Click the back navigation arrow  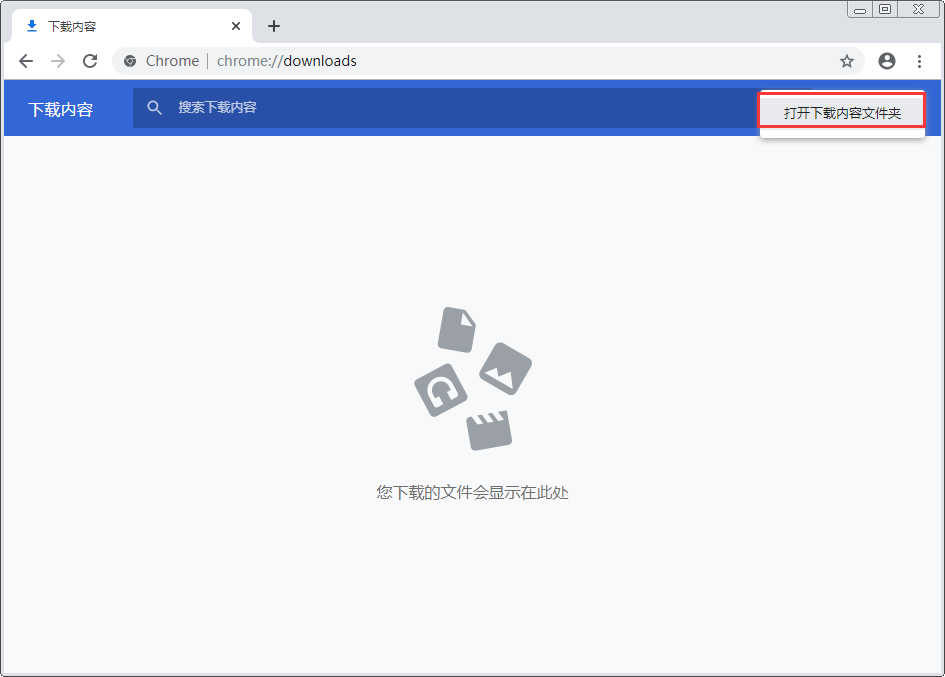(x=26, y=61)
